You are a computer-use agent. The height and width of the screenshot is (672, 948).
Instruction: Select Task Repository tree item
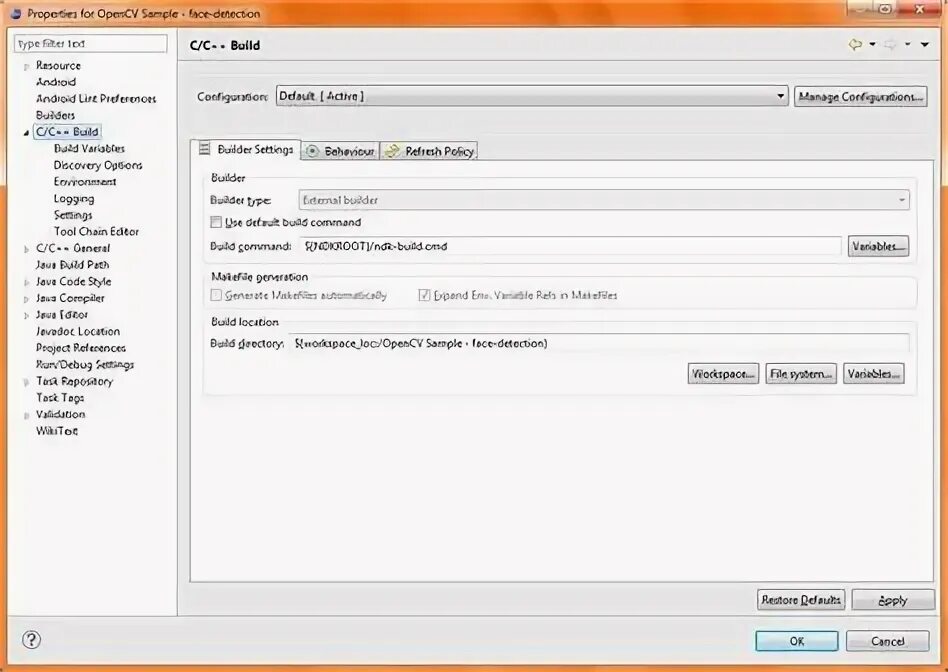click(x=74, y=381)
